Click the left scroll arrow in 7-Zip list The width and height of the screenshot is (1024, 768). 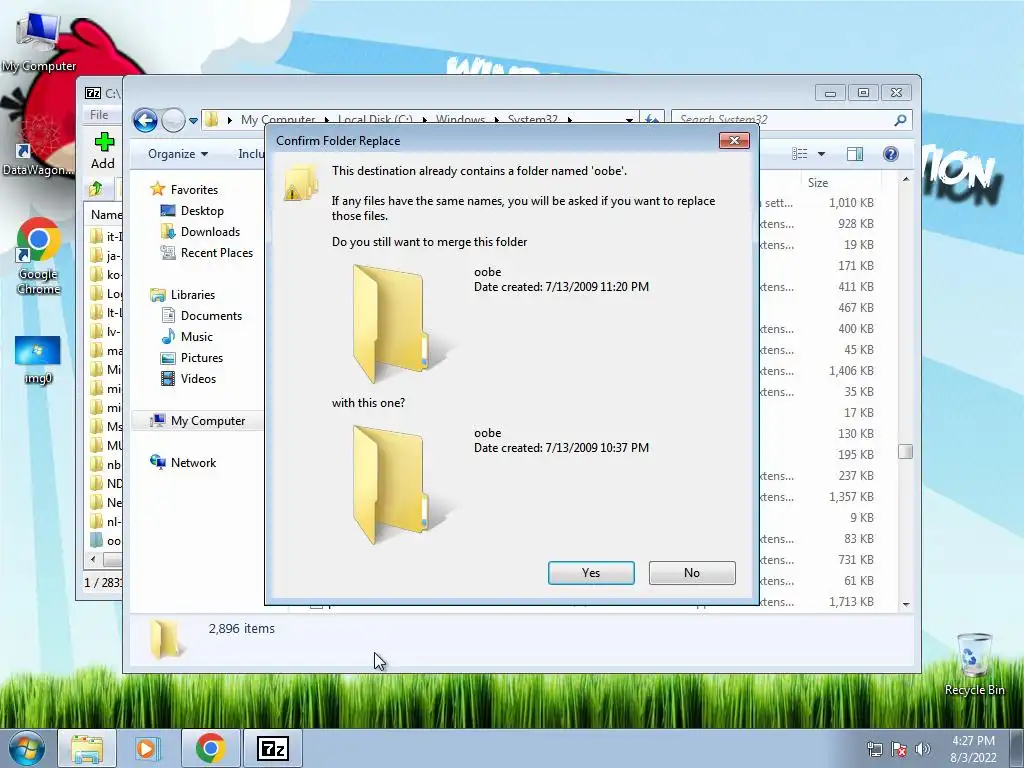coord(93,560)
